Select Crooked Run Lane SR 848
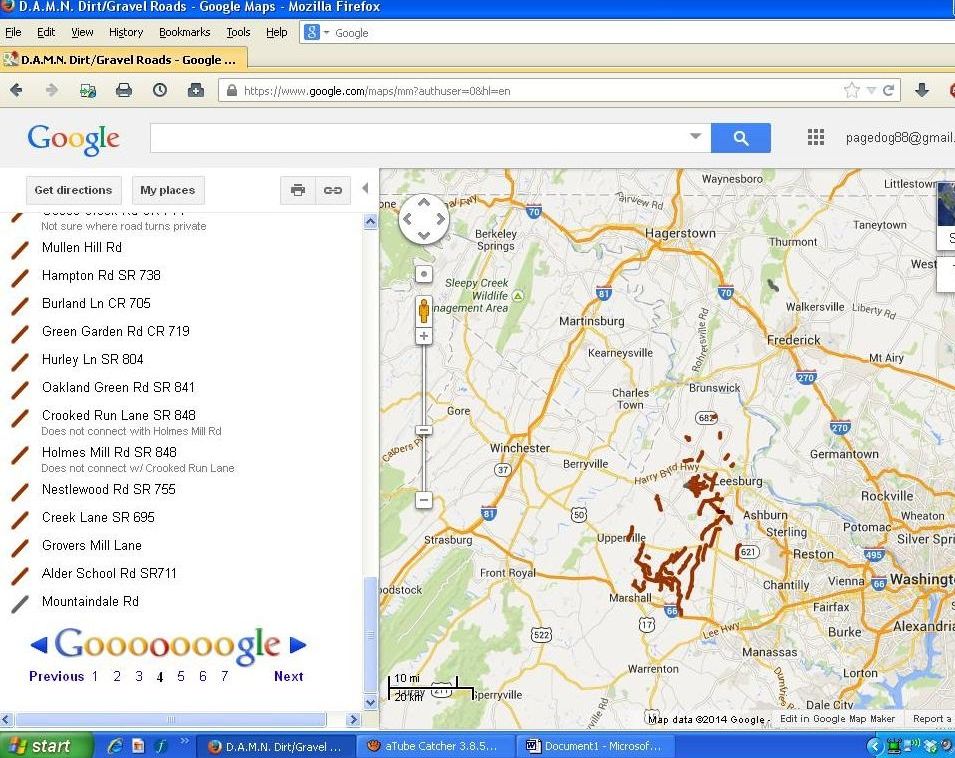Screen dimensions: 955x758 pos(119,416)
